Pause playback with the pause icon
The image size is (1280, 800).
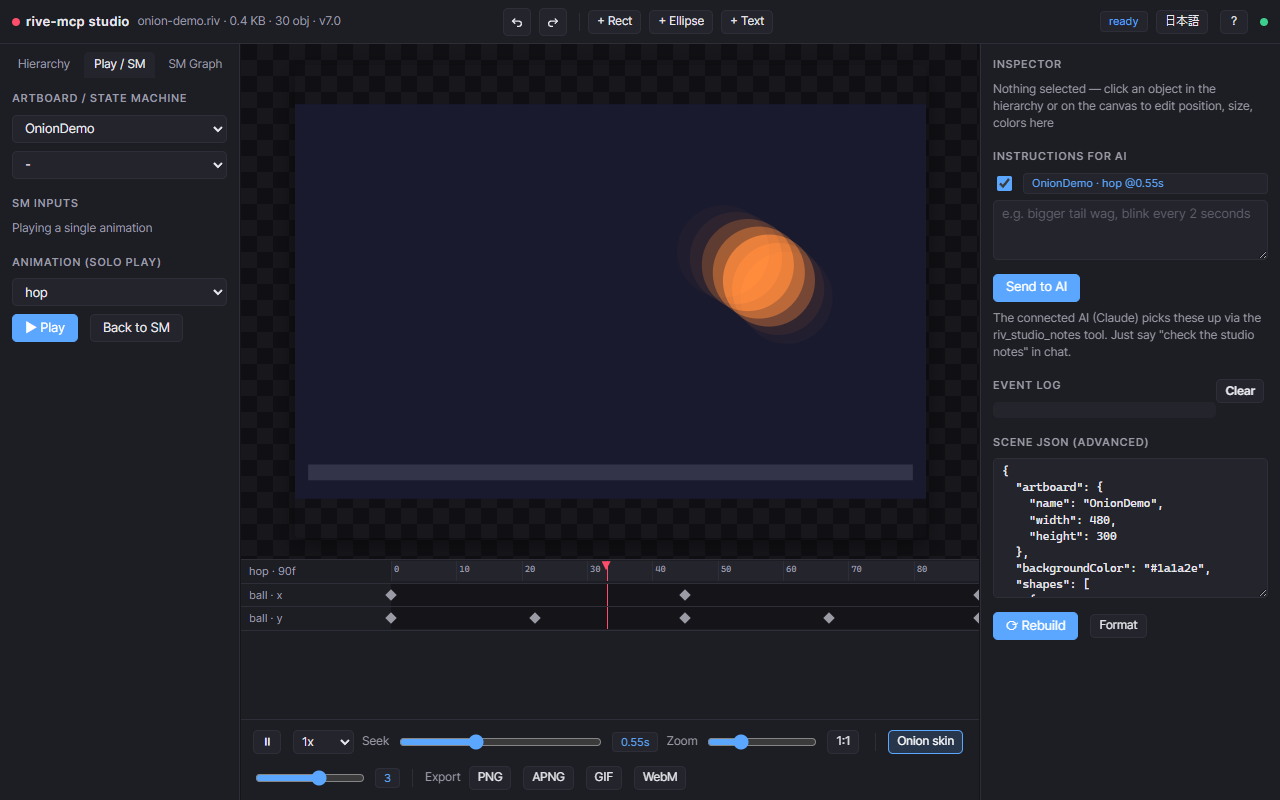pos(266,741)
